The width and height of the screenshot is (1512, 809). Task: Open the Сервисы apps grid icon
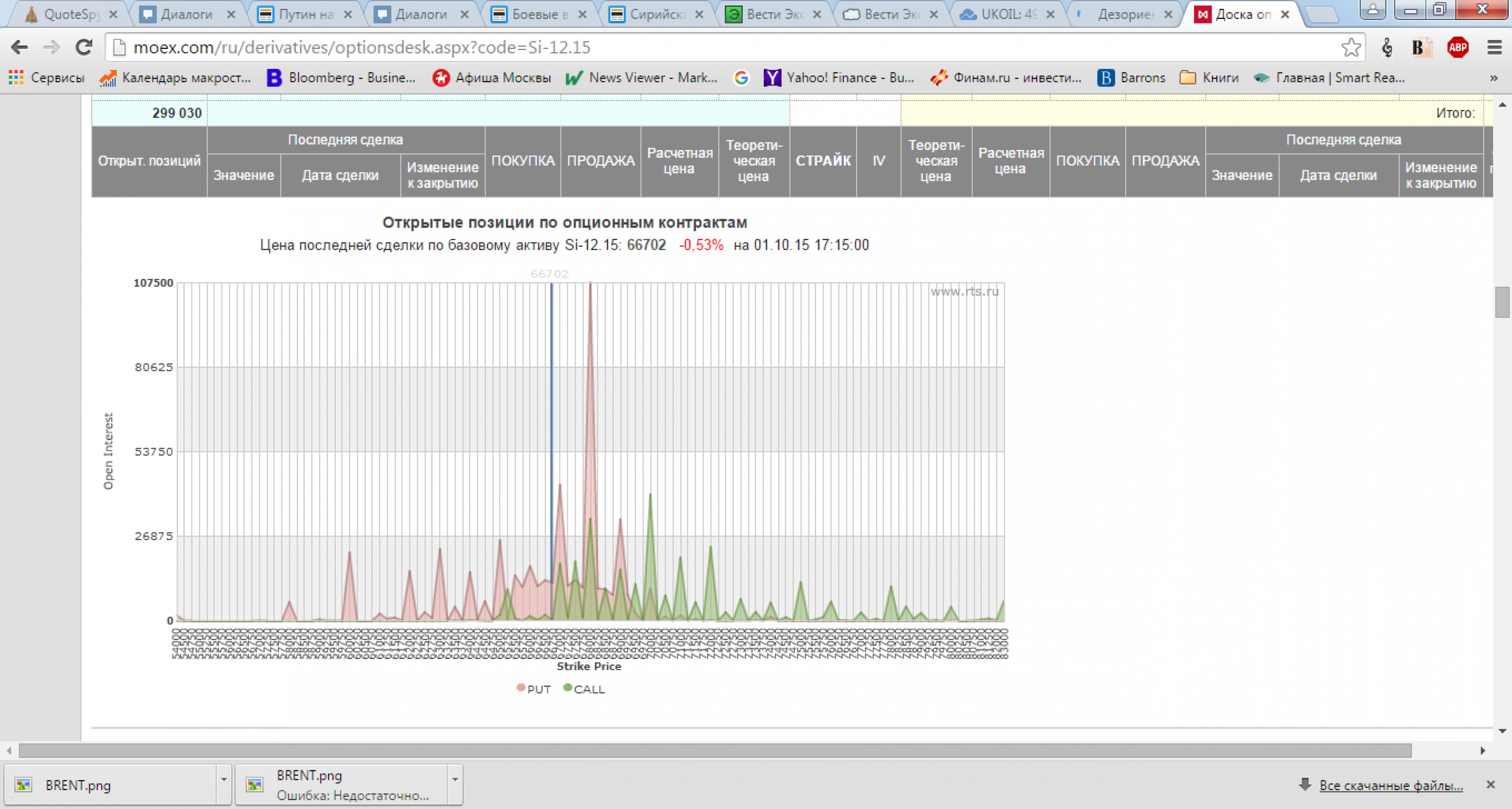coord(16,78)
